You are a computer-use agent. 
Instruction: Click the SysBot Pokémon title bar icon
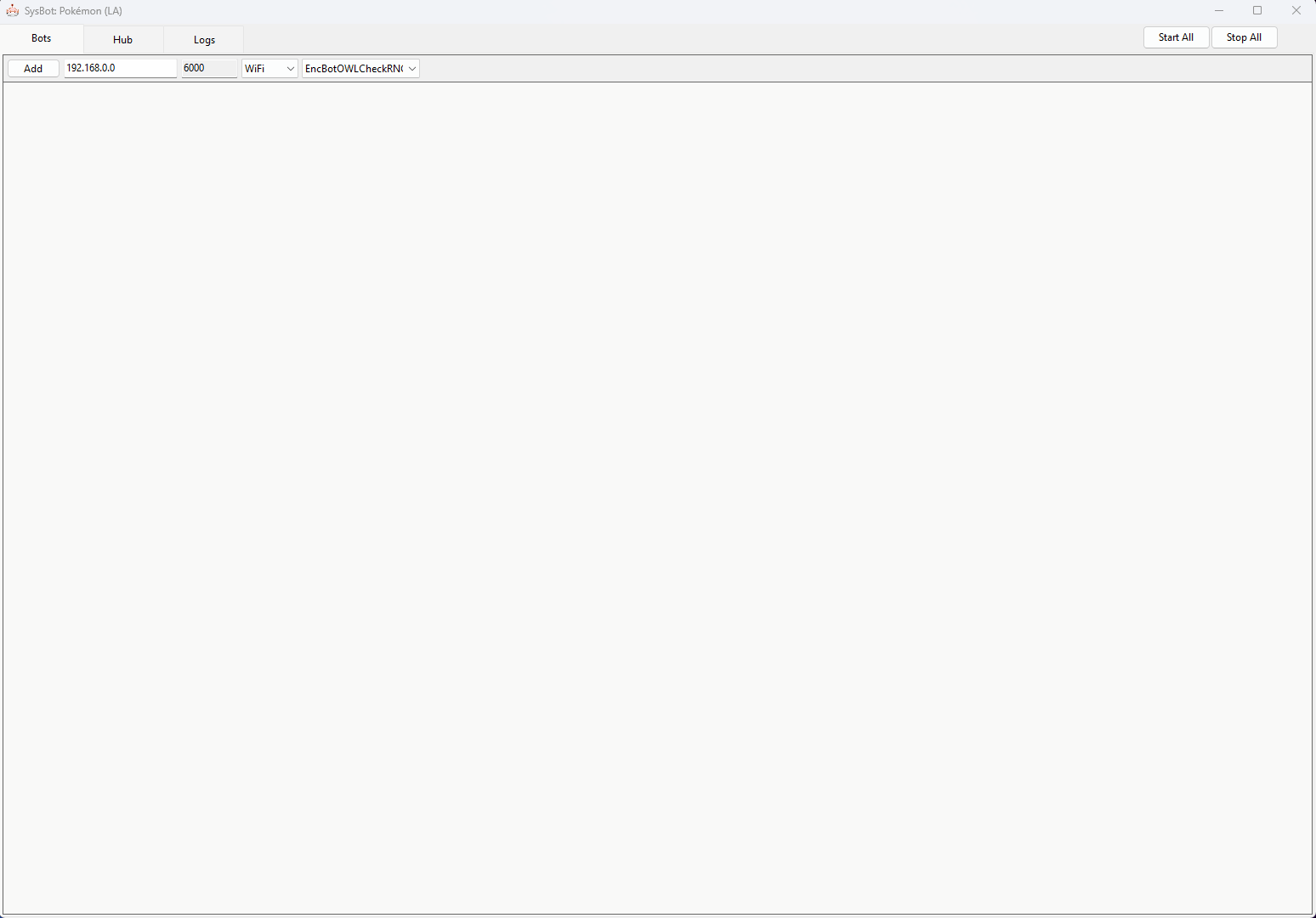click(13, 10)
